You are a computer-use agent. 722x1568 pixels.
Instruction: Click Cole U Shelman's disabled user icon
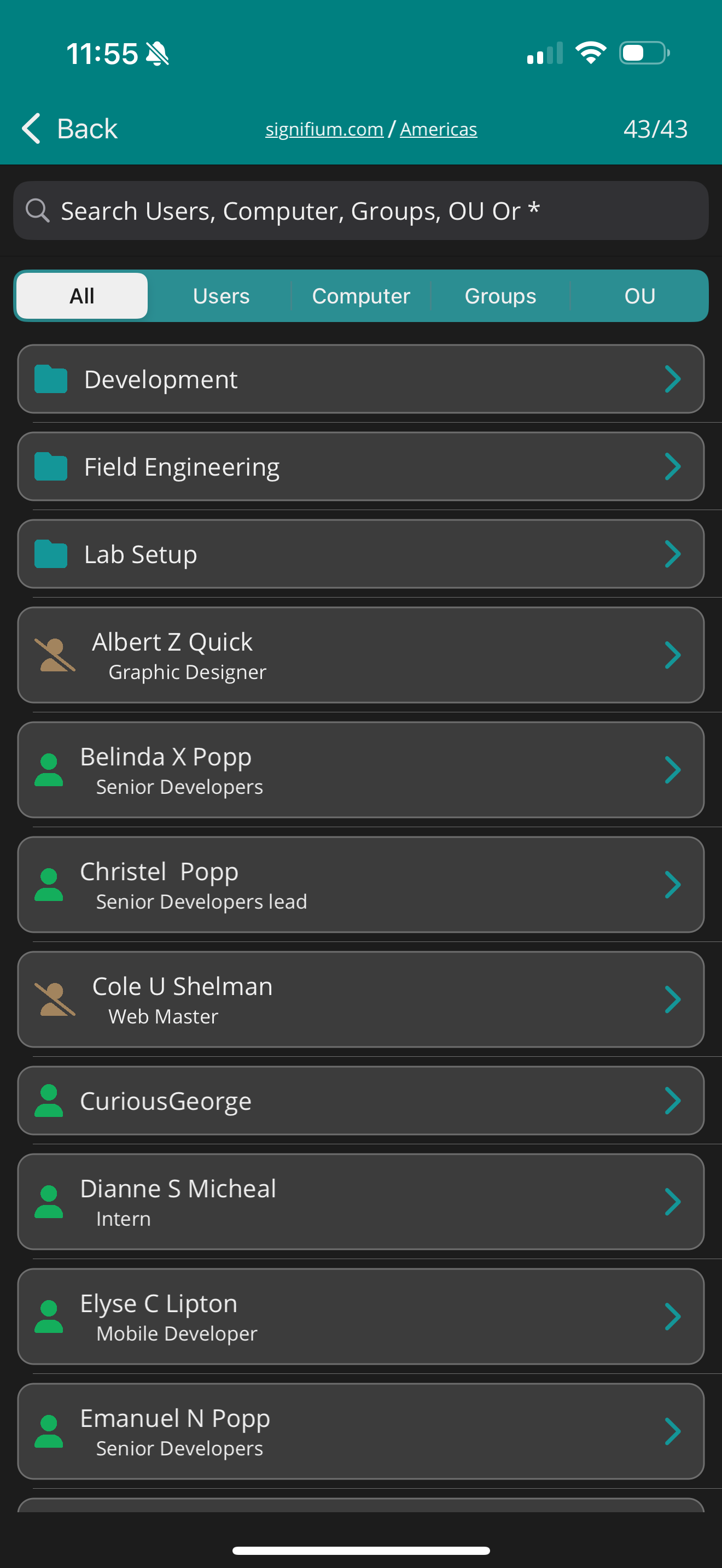coord(55,999)
